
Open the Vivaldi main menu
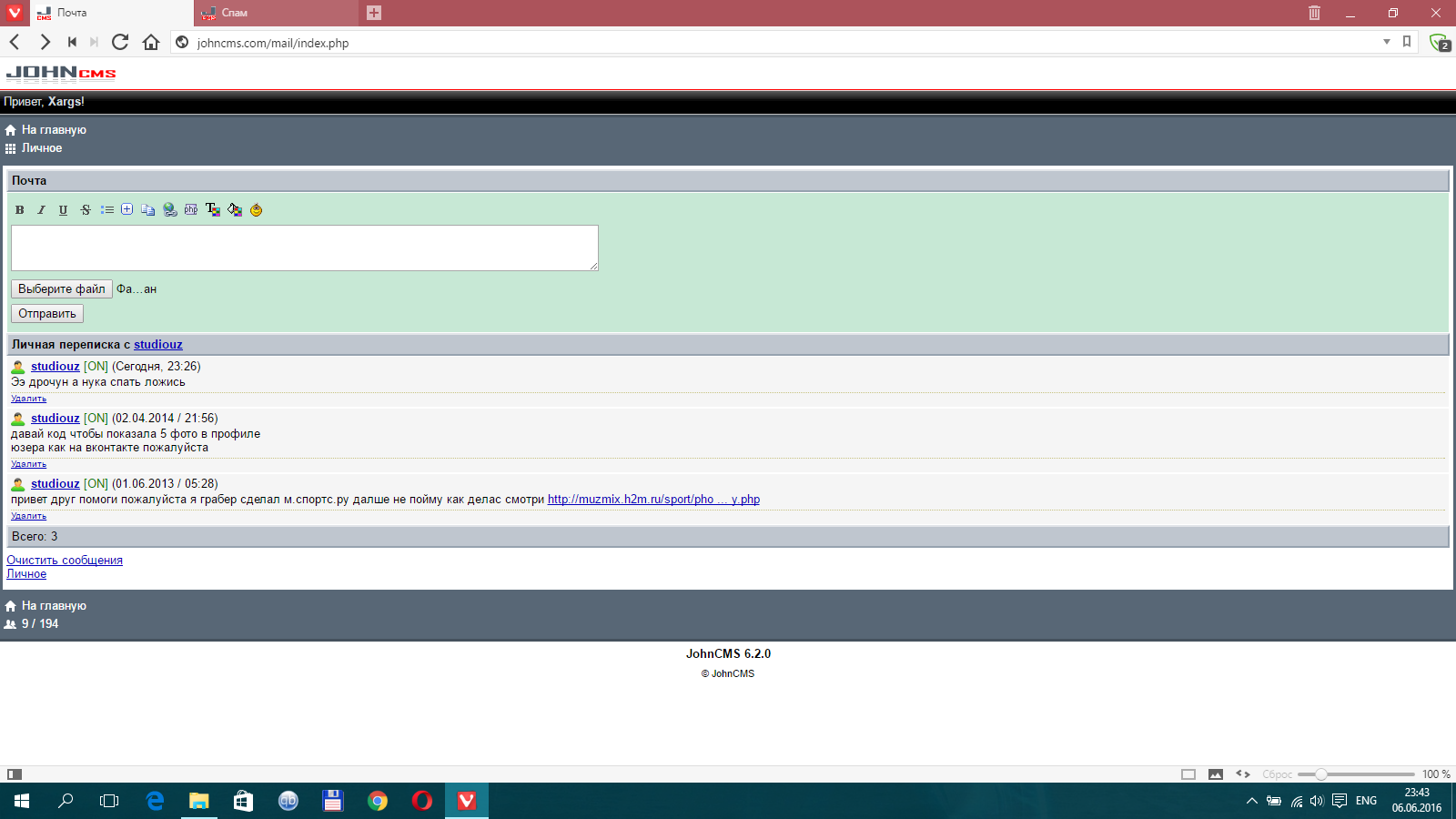(15, 13)
